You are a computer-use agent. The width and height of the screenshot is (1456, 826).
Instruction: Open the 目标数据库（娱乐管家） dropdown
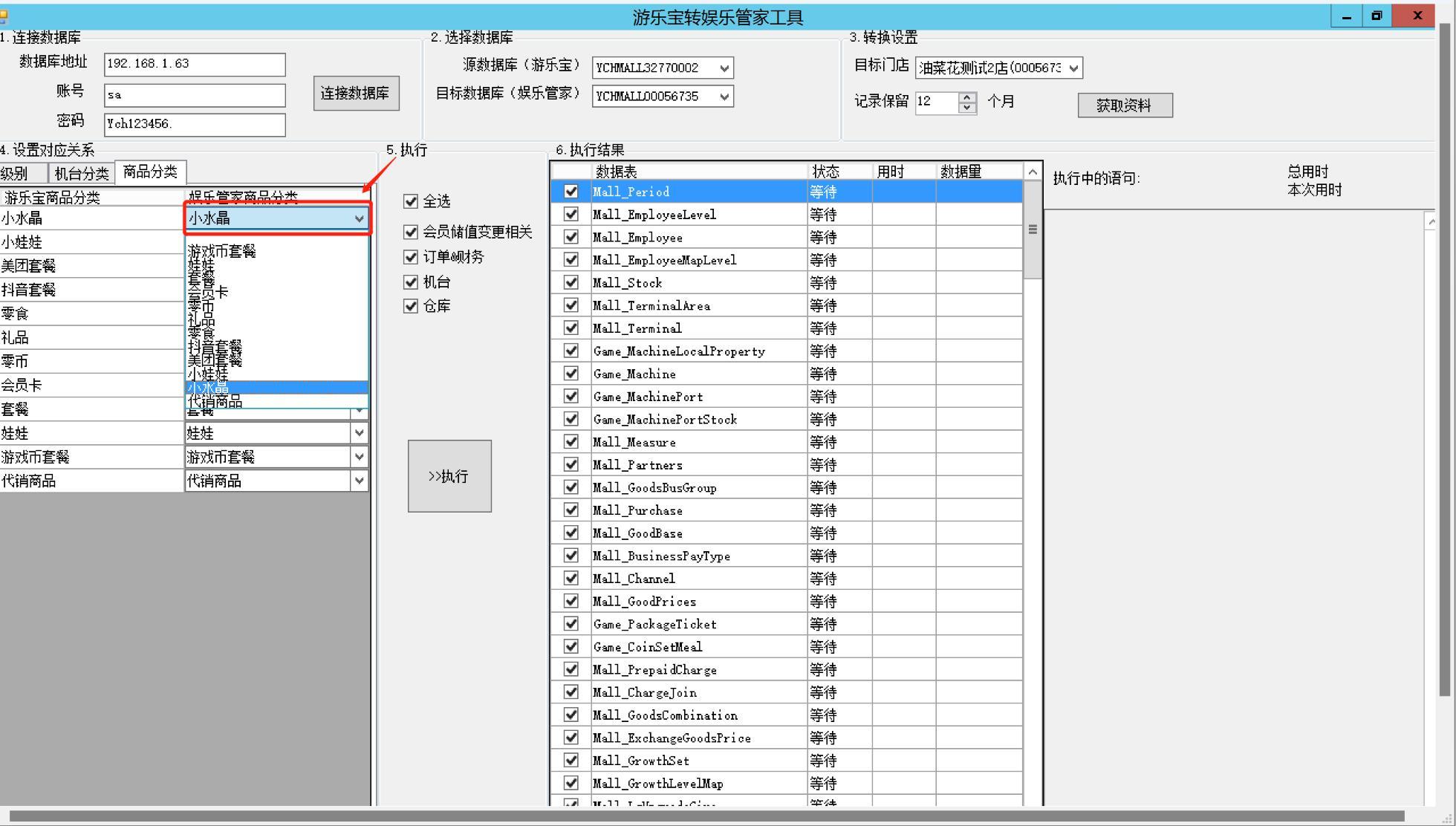[x=724, y=97]
